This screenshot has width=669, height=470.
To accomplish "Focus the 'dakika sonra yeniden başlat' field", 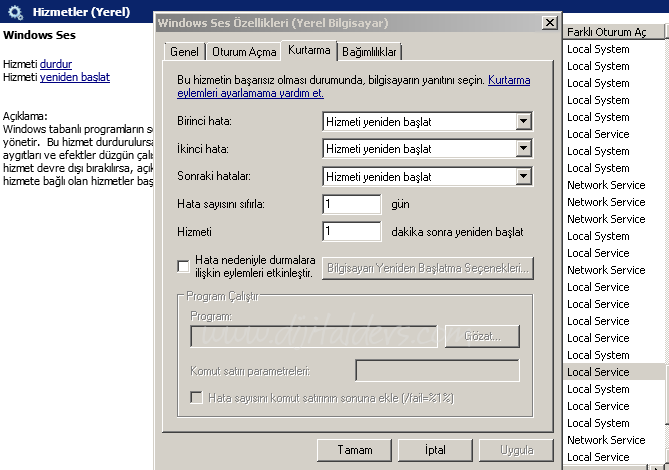I will [x=352, y=232].
